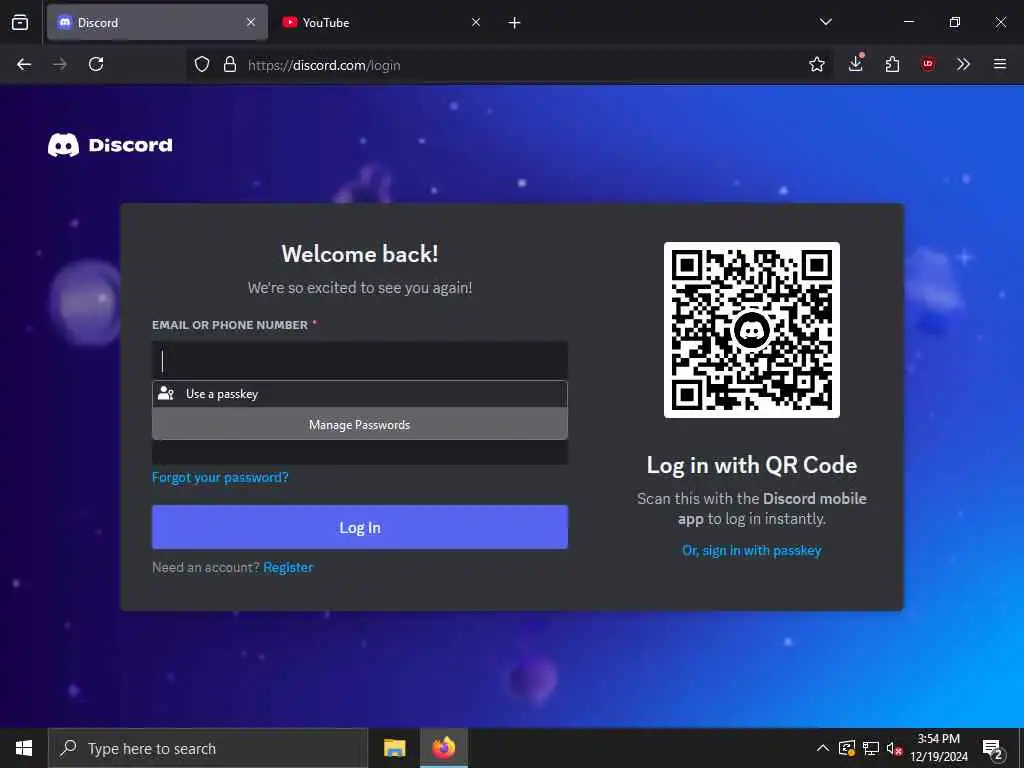
Task: Click the Discord logo
Action: click(110, 145)
